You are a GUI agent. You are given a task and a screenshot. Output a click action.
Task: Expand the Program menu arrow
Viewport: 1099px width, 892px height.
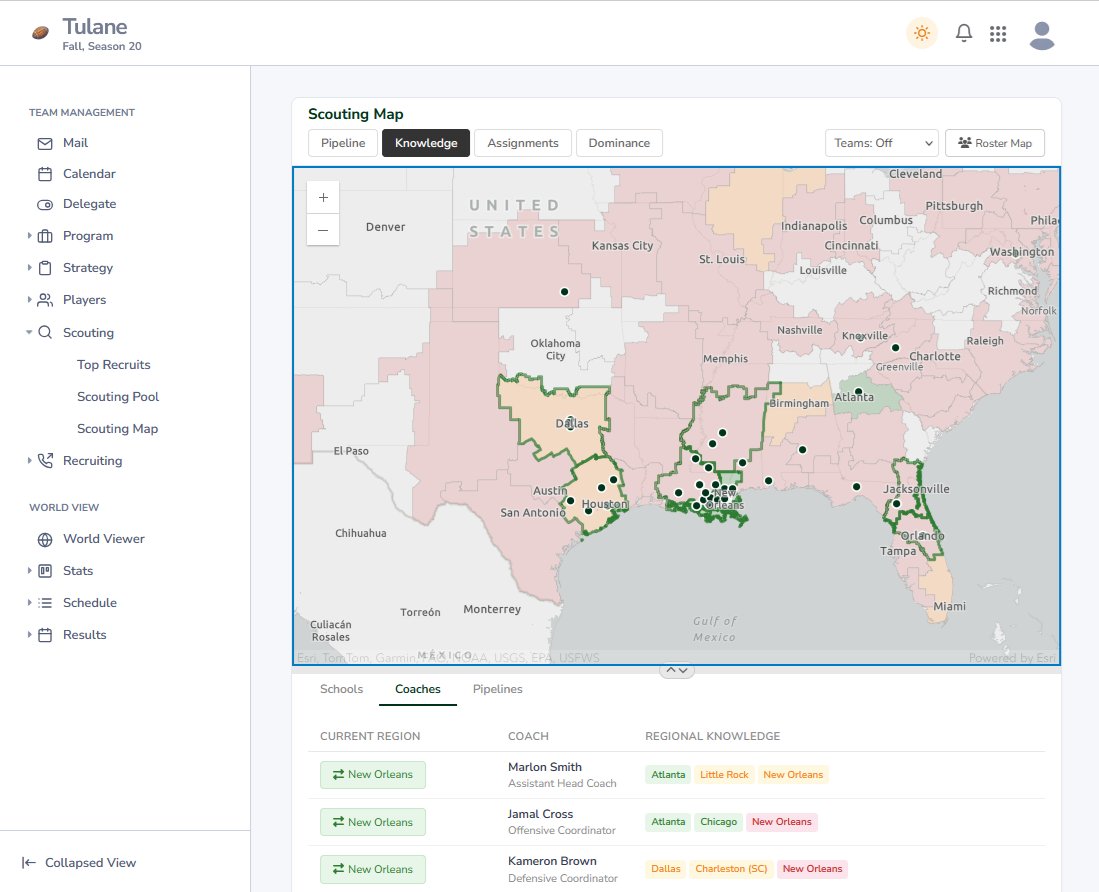click(29, 235)
